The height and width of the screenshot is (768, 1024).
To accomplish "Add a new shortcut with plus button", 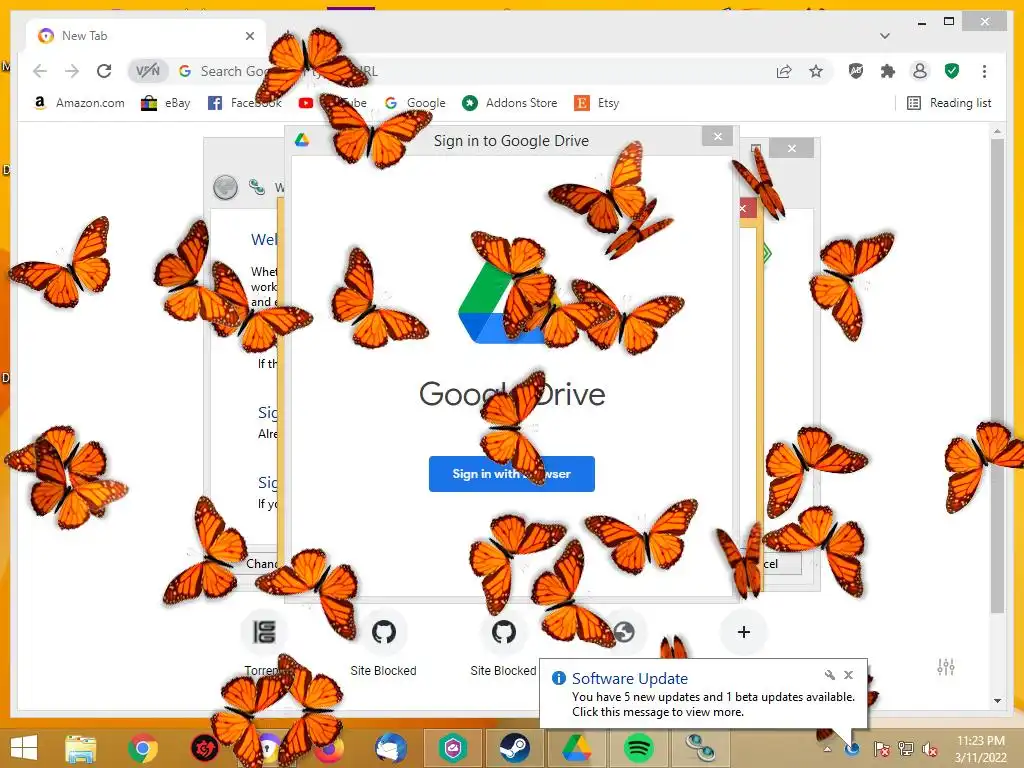I will click(x=743, y=632).
